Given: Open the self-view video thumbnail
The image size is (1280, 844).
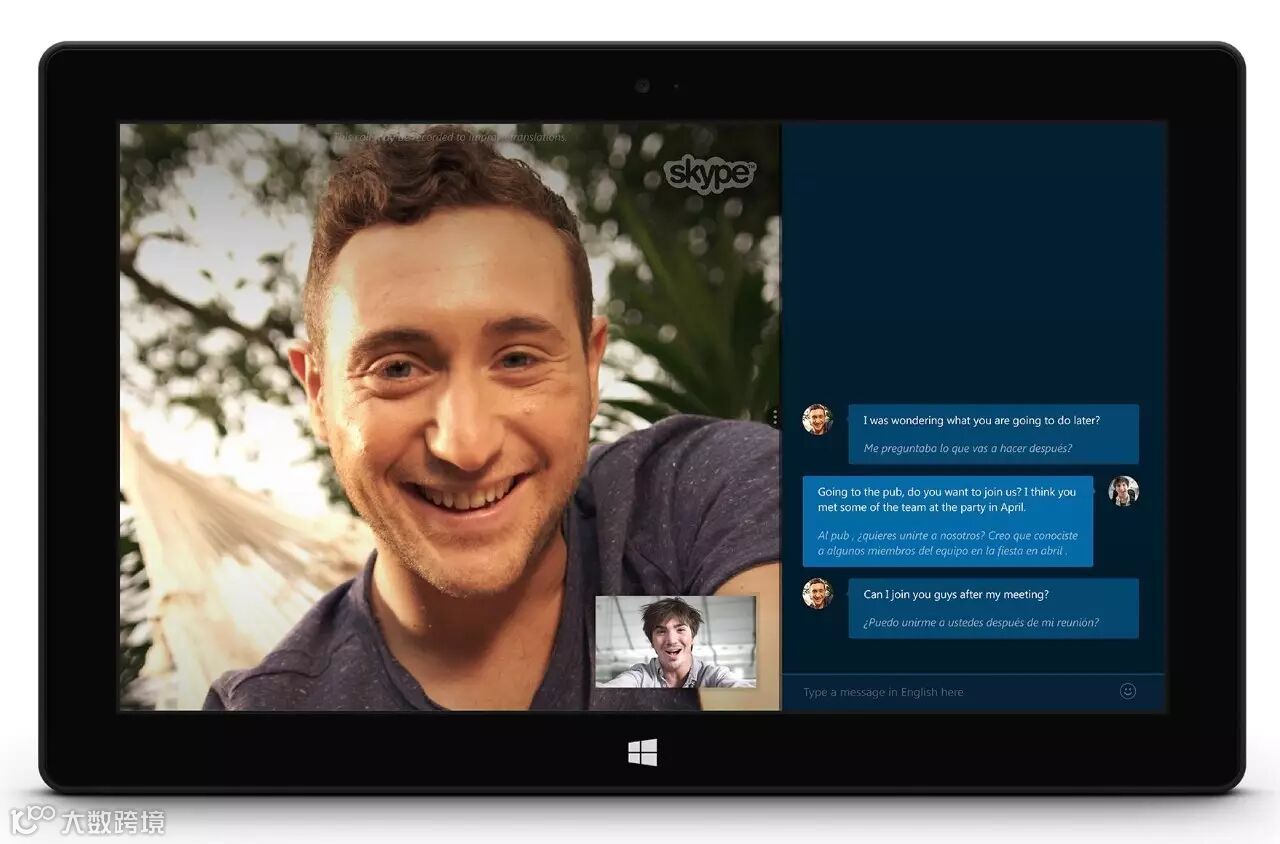Looking at the screenshot, I should [676, 642].
